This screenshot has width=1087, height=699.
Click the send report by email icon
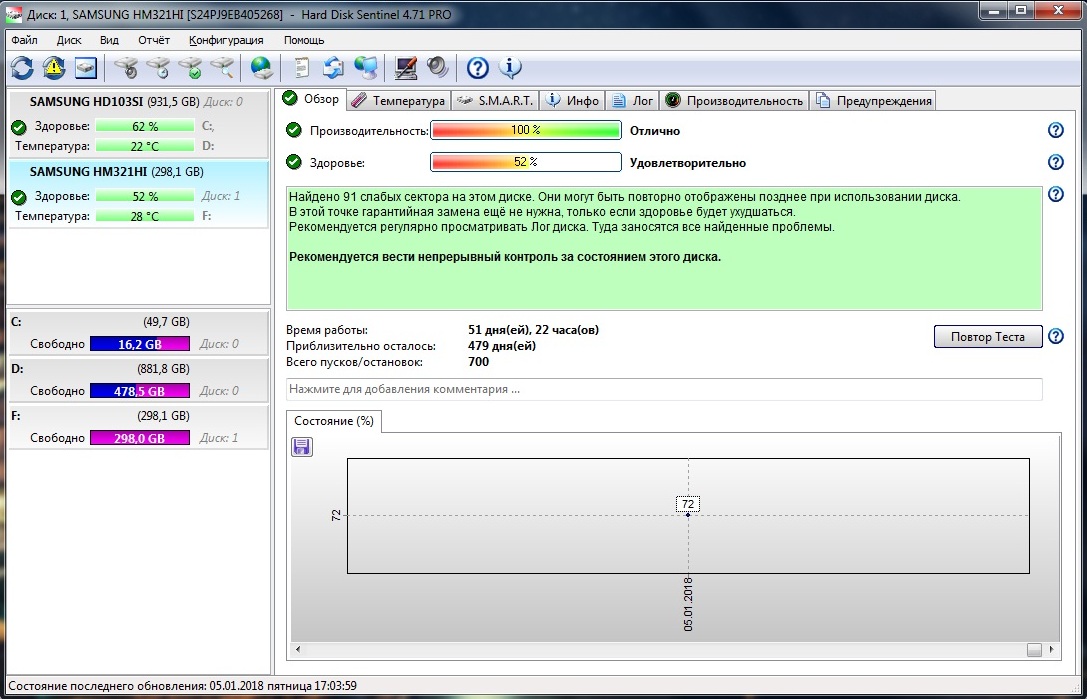click(x=333, y=68)
